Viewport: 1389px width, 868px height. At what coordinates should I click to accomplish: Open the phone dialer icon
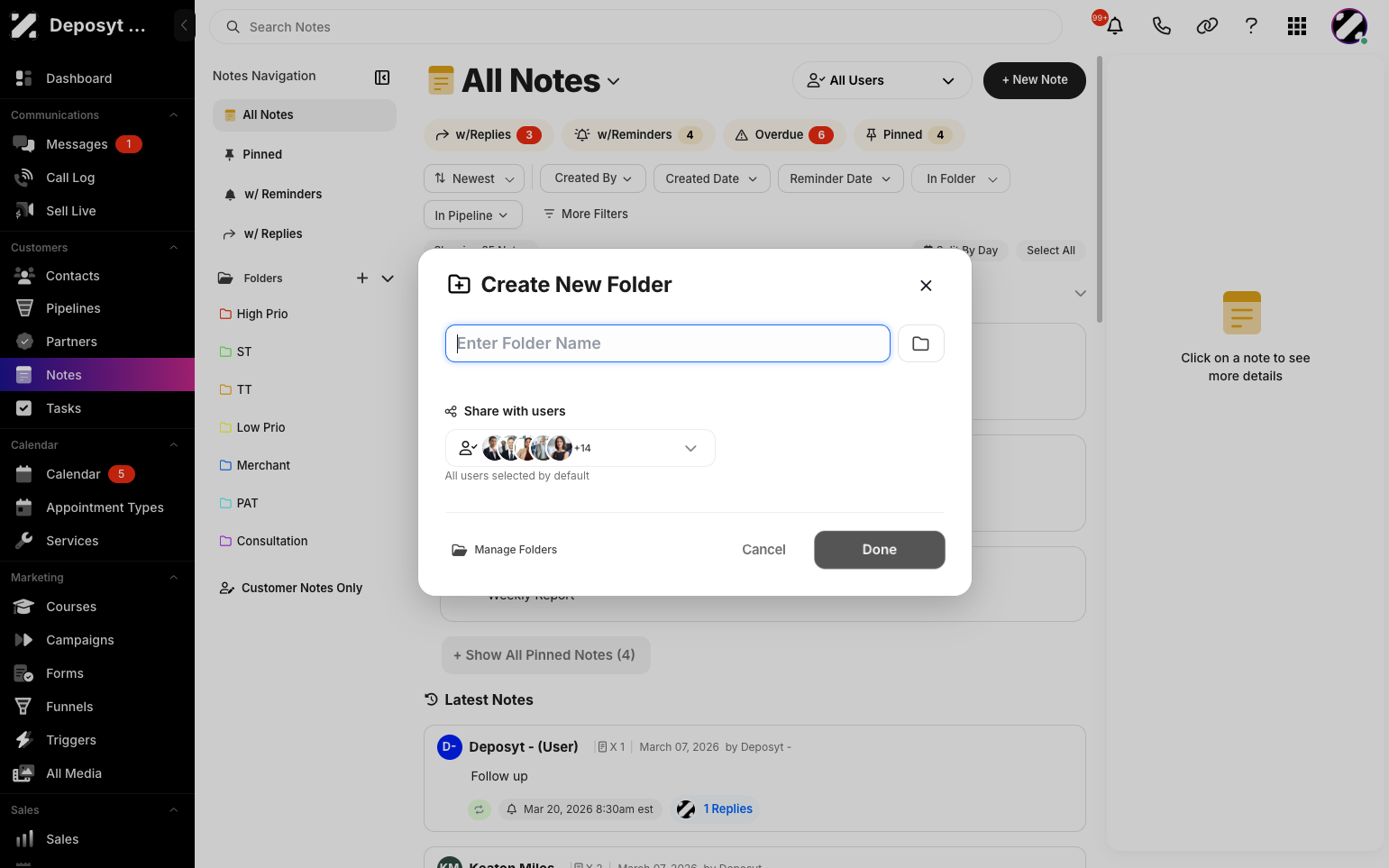pyautogui.click(x=1161, y=26)
